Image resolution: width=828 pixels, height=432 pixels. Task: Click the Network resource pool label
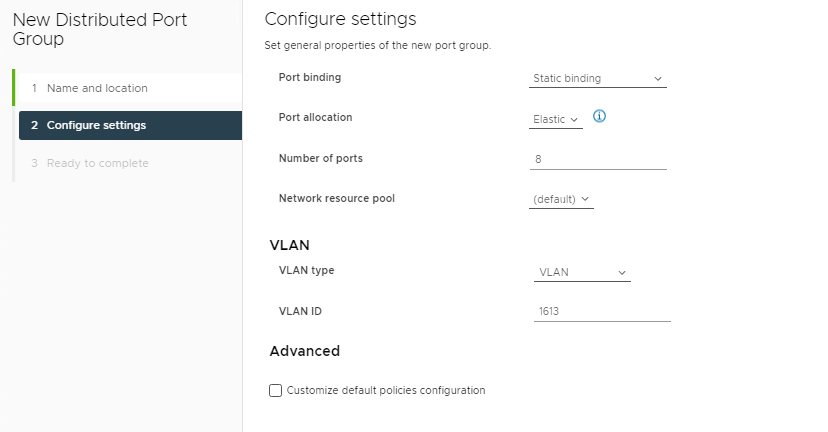point(336,198)
